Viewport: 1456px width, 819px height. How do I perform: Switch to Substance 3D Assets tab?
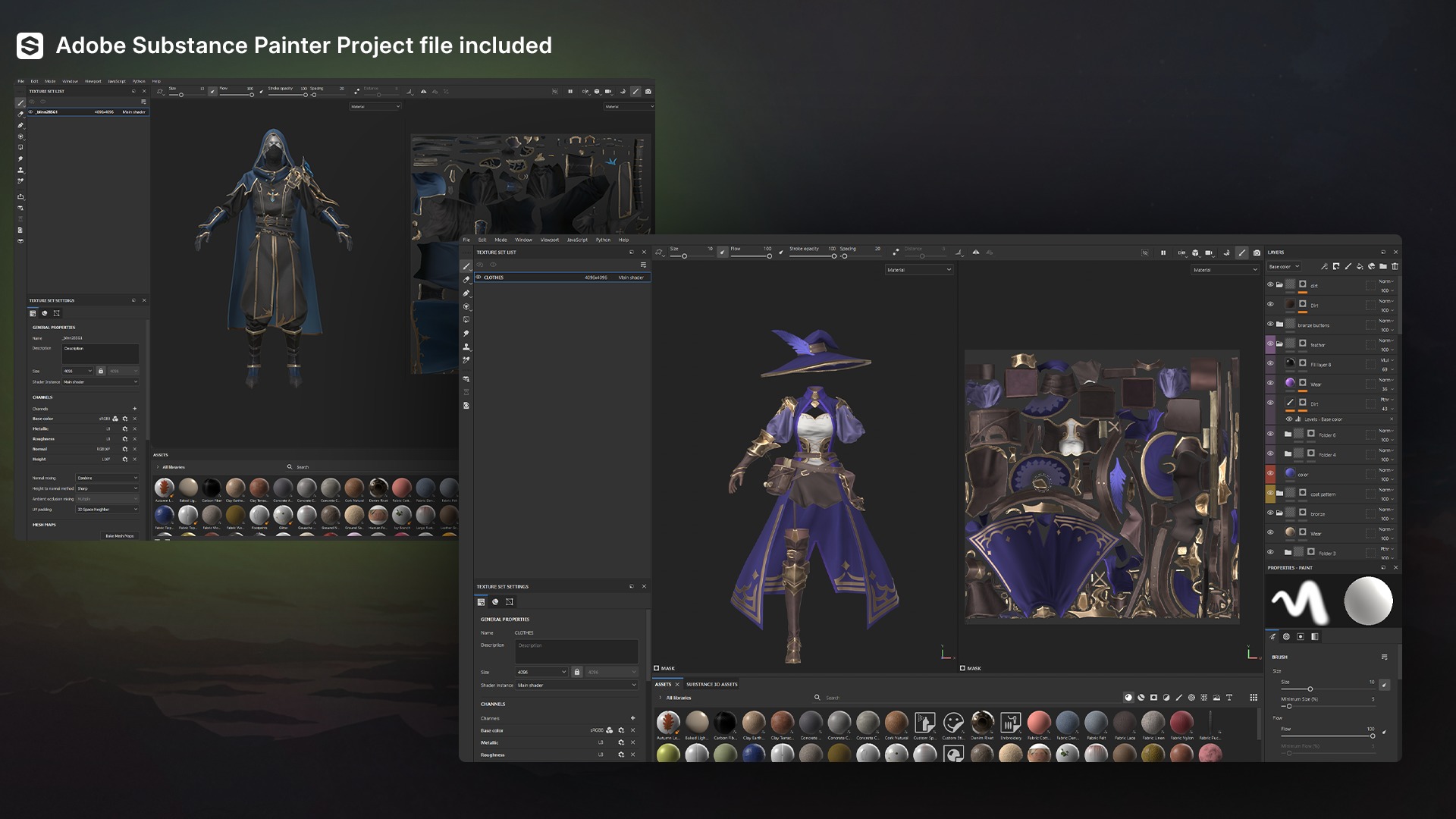coord(711,684)
